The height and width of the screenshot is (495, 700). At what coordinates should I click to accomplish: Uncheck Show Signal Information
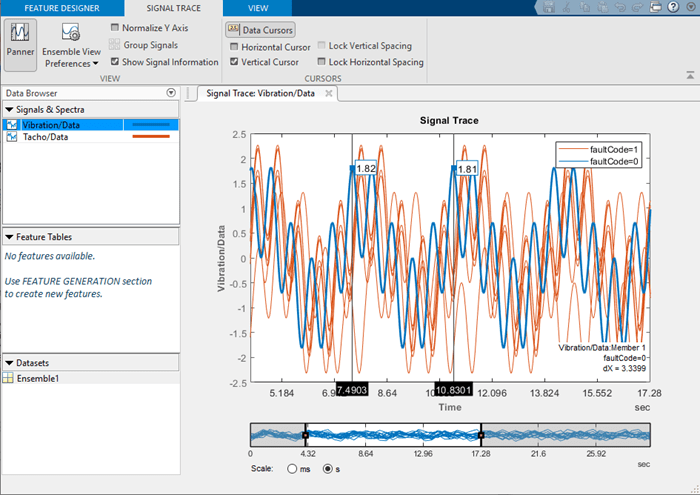(116, 62)
